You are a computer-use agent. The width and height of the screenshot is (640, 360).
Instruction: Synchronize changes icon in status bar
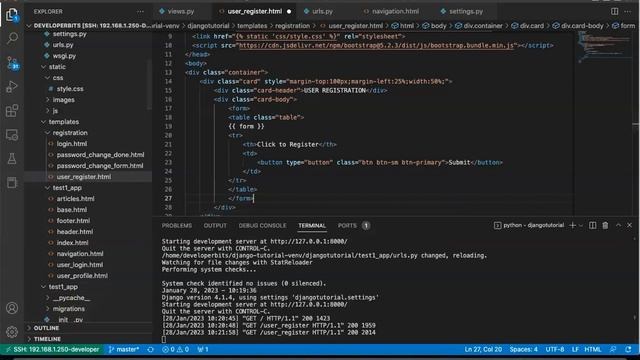point(151,350)
